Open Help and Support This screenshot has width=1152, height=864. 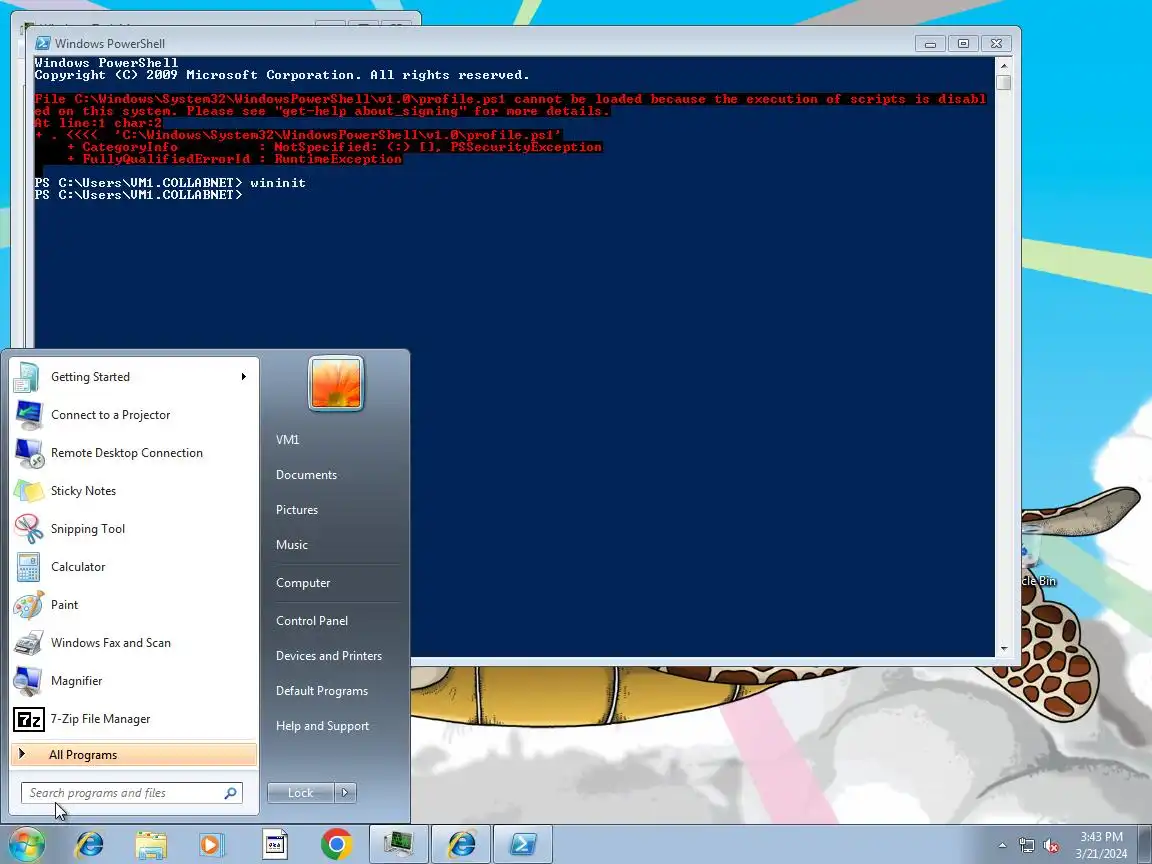(x=323, y=726)
